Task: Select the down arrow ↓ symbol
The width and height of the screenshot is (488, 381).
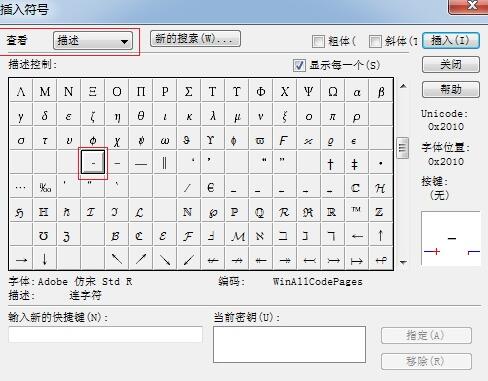Action: [45, 259]
